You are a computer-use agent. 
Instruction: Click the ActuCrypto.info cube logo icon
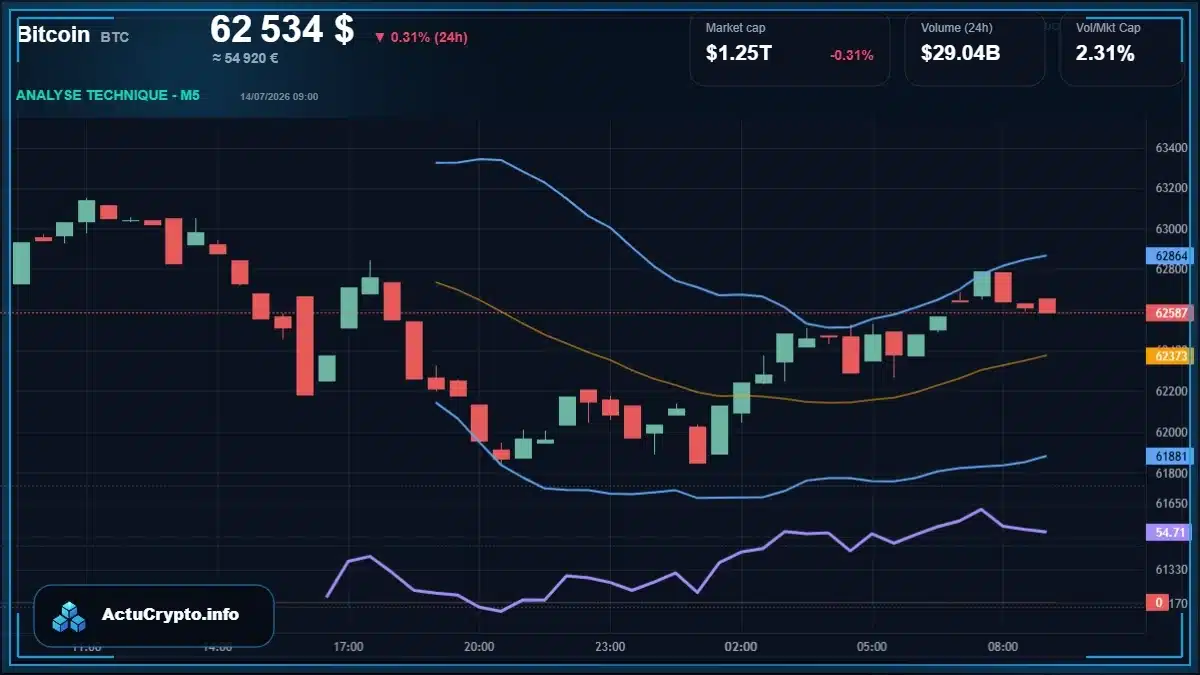point(69,616)
